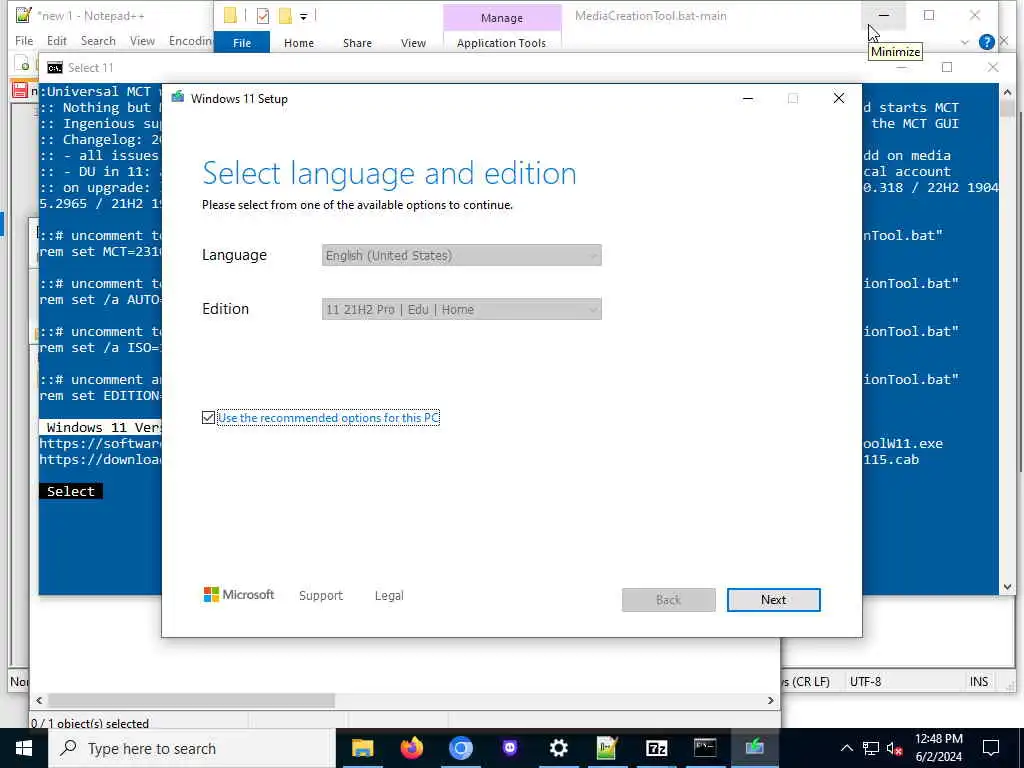The image size is (1024, 768).
Task: Click the taskbar search box
Action: click(191, 748)
